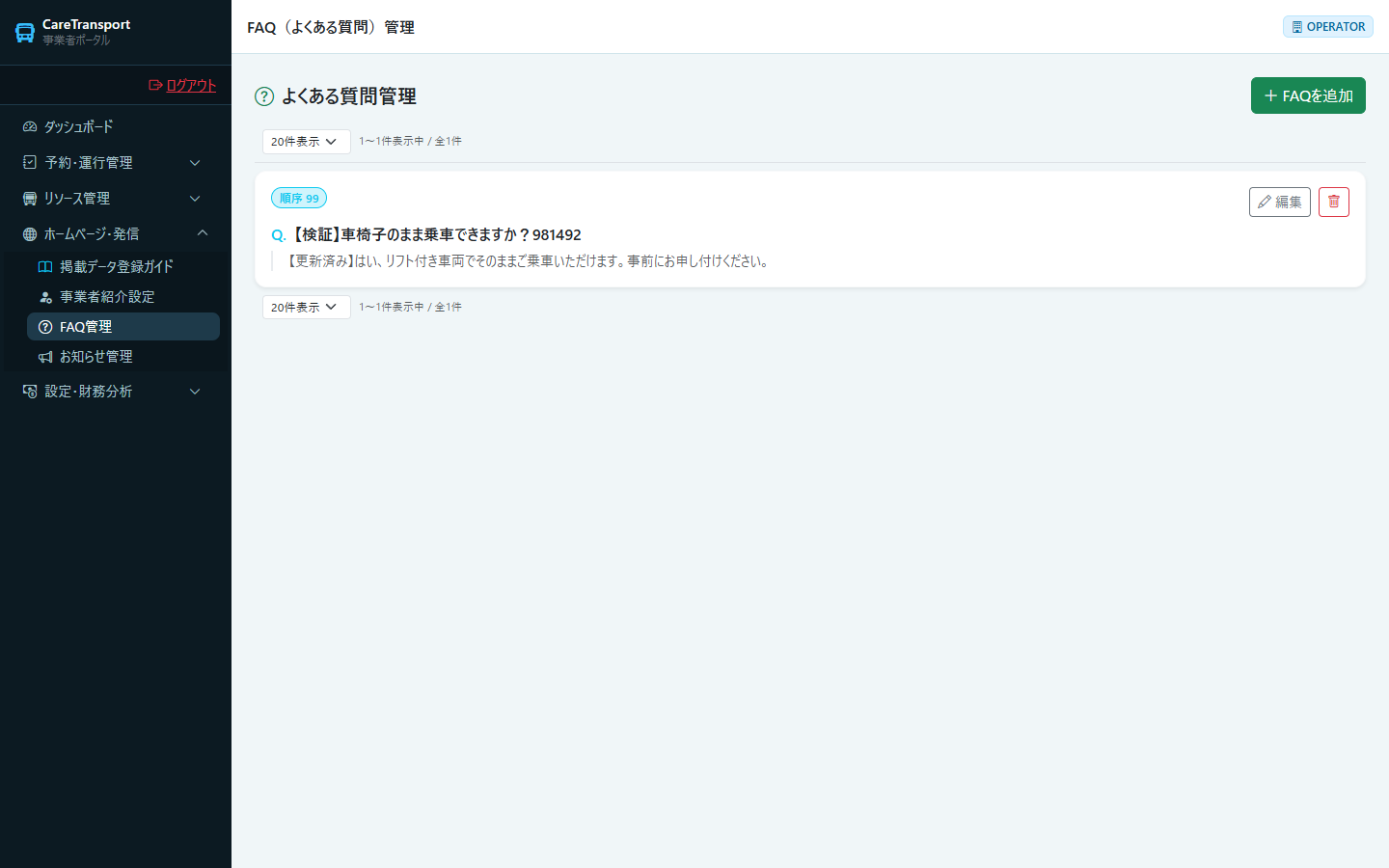
Task: Click the 予約・運行管理 menu label
Action: pos(89,162)
